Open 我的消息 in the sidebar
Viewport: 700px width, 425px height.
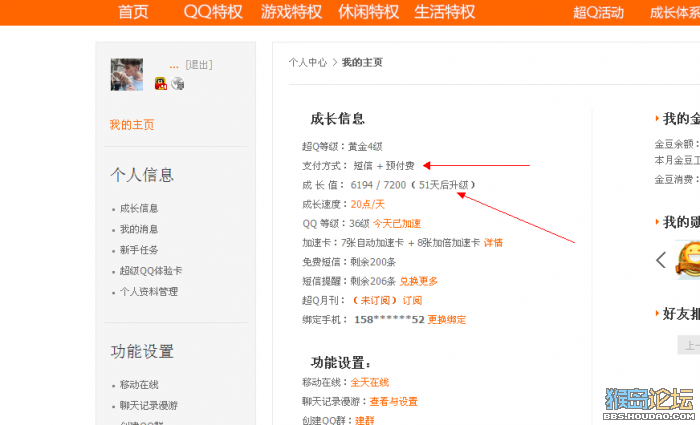pyautogui.click(x=139, y=229)
